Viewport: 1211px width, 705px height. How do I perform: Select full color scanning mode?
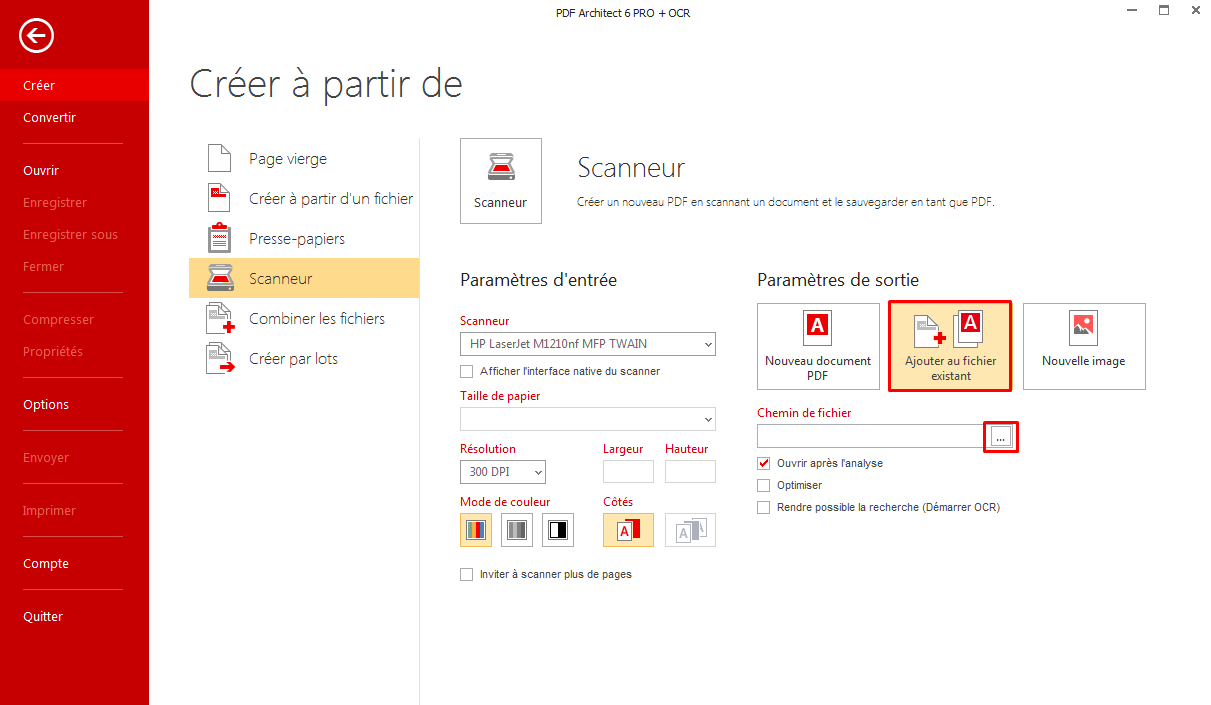click(x=476, y=530)
